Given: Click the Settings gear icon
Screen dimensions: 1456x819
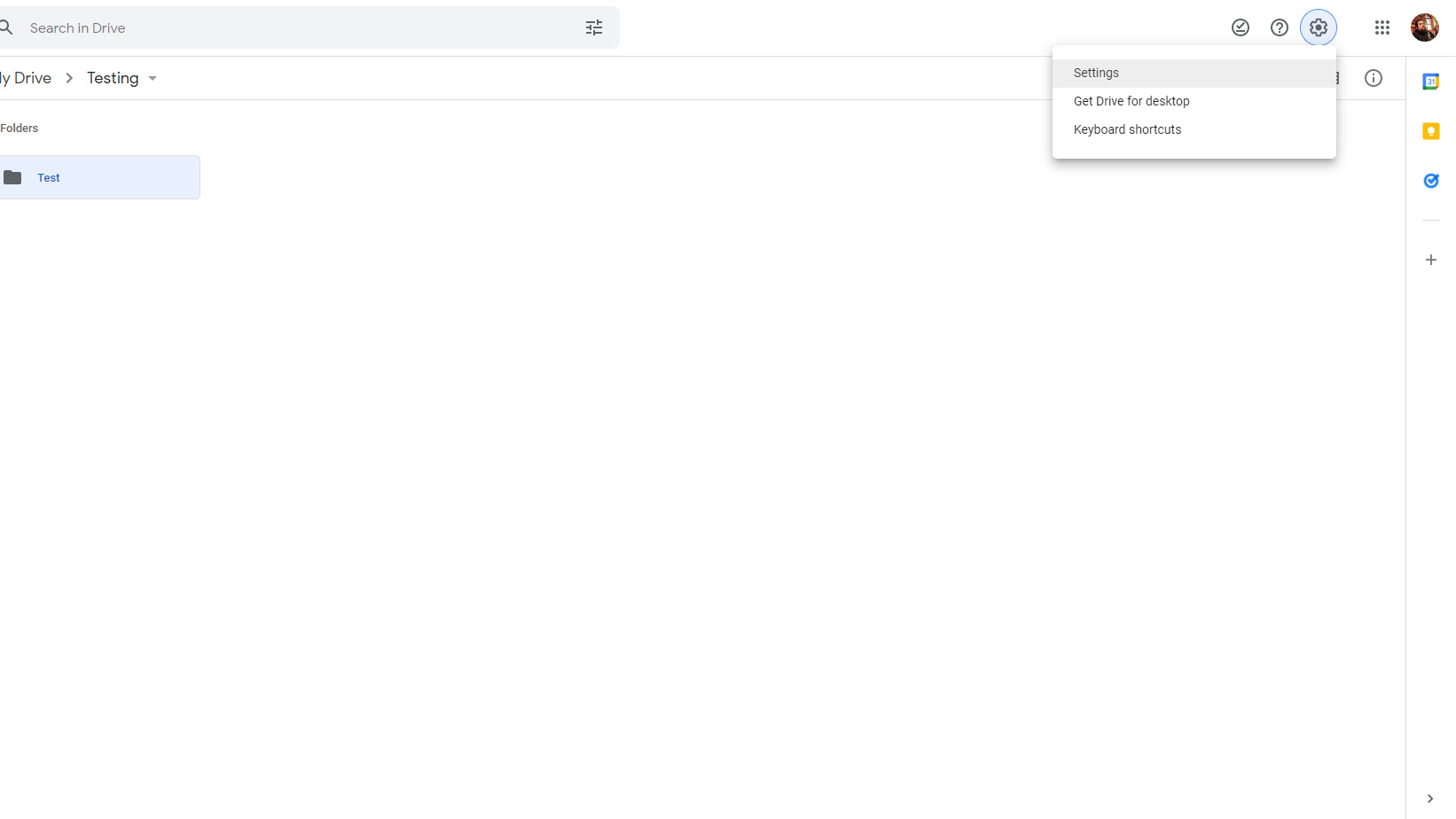Looking at the screenshot, I should [x=1319, y=27].
